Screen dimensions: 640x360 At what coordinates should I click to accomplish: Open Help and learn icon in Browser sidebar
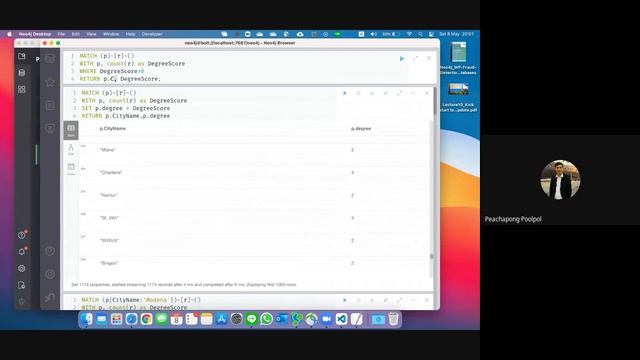(x=50, y=251)
